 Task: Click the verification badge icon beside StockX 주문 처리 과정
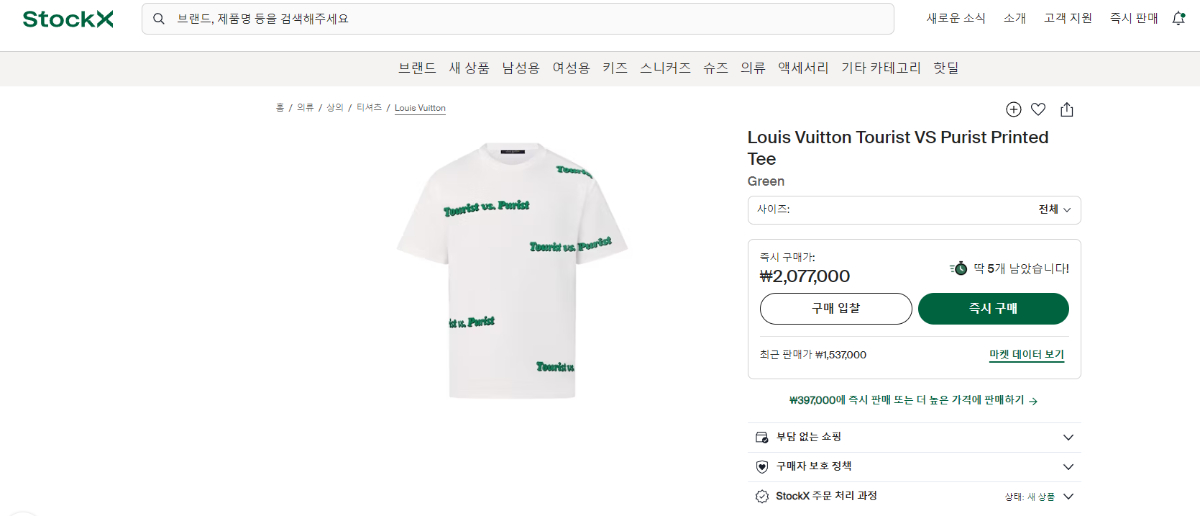(x=762, y=496)
